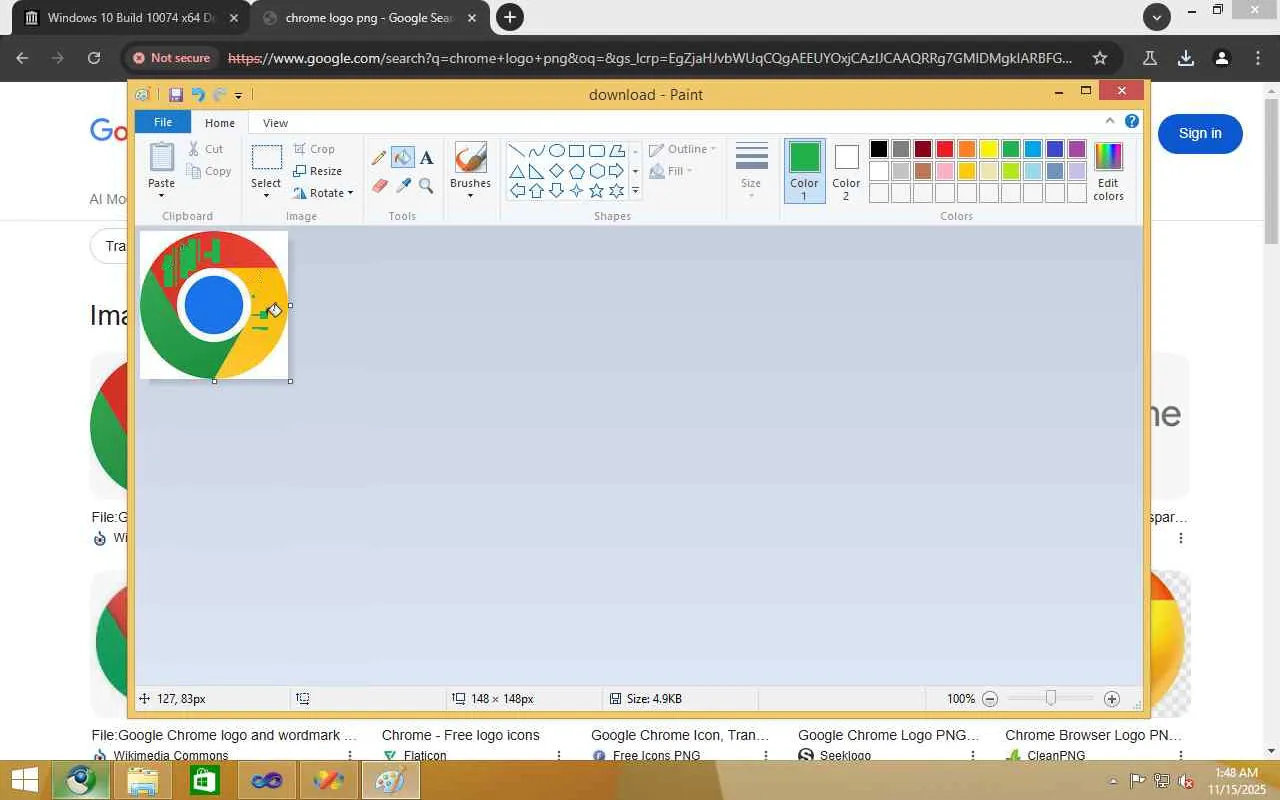Open the Windows Start button
1280x800 pixels.
(24, 780)
